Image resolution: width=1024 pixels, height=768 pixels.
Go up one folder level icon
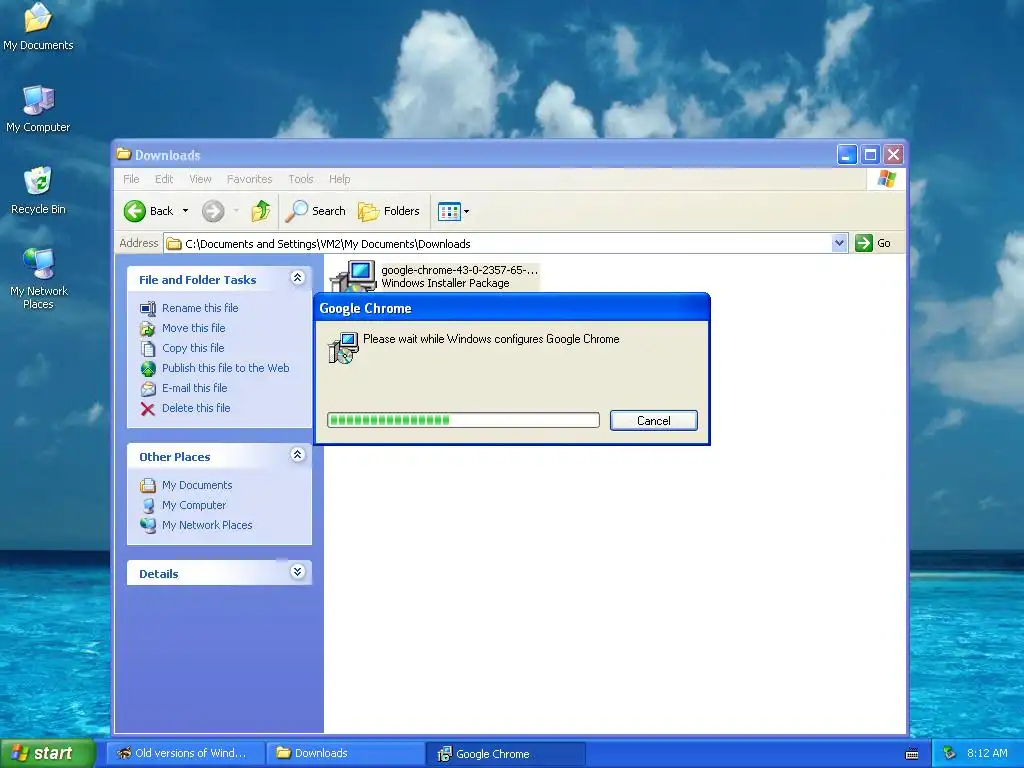coord(261,211)
